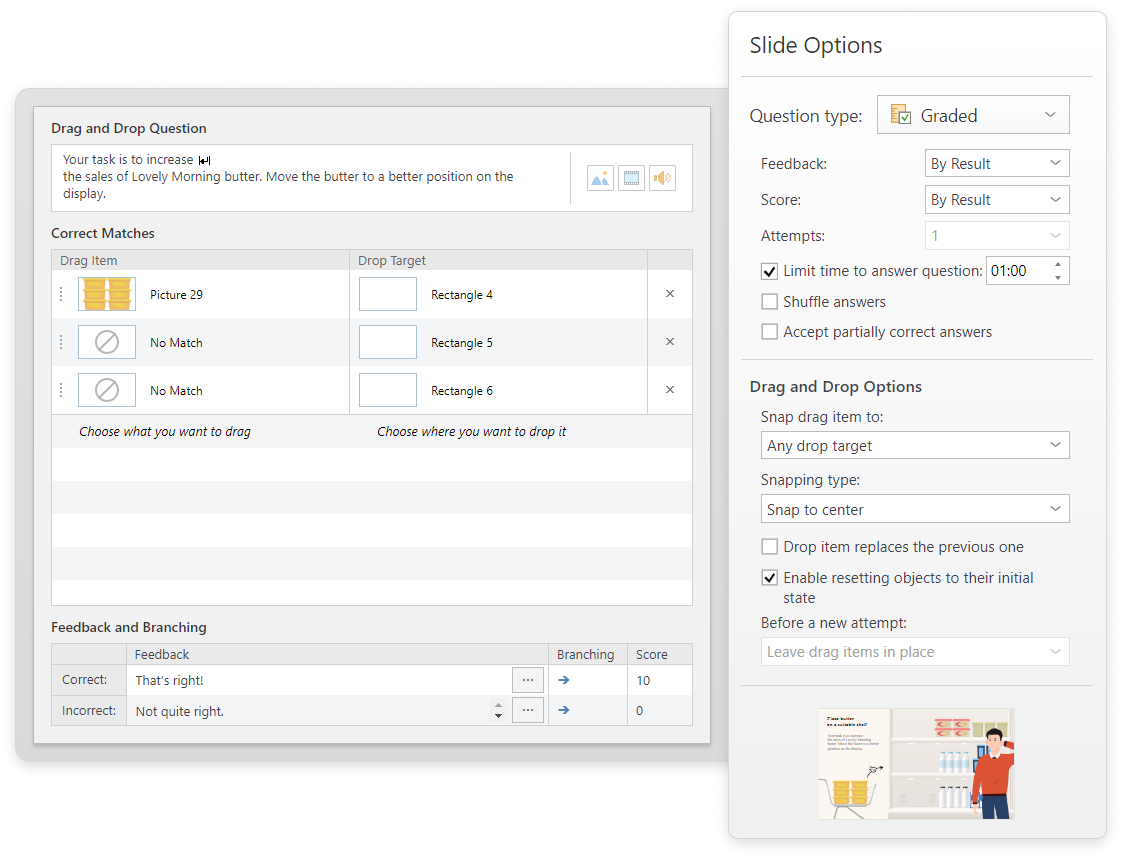Viewport: 1122px width, 858px height.
Task: Expand the Feedback By Result dropdown
Action: point(996,164)
